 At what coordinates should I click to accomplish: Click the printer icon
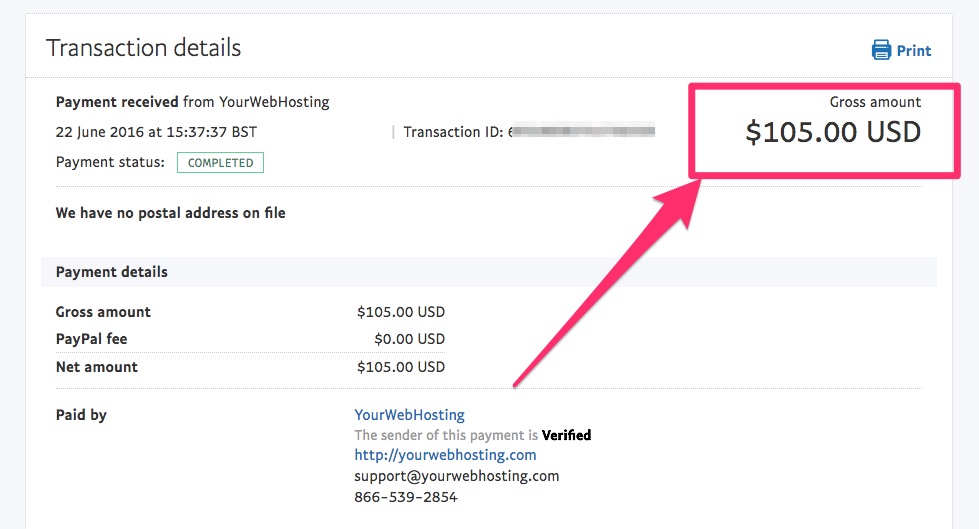coord(881,50)
